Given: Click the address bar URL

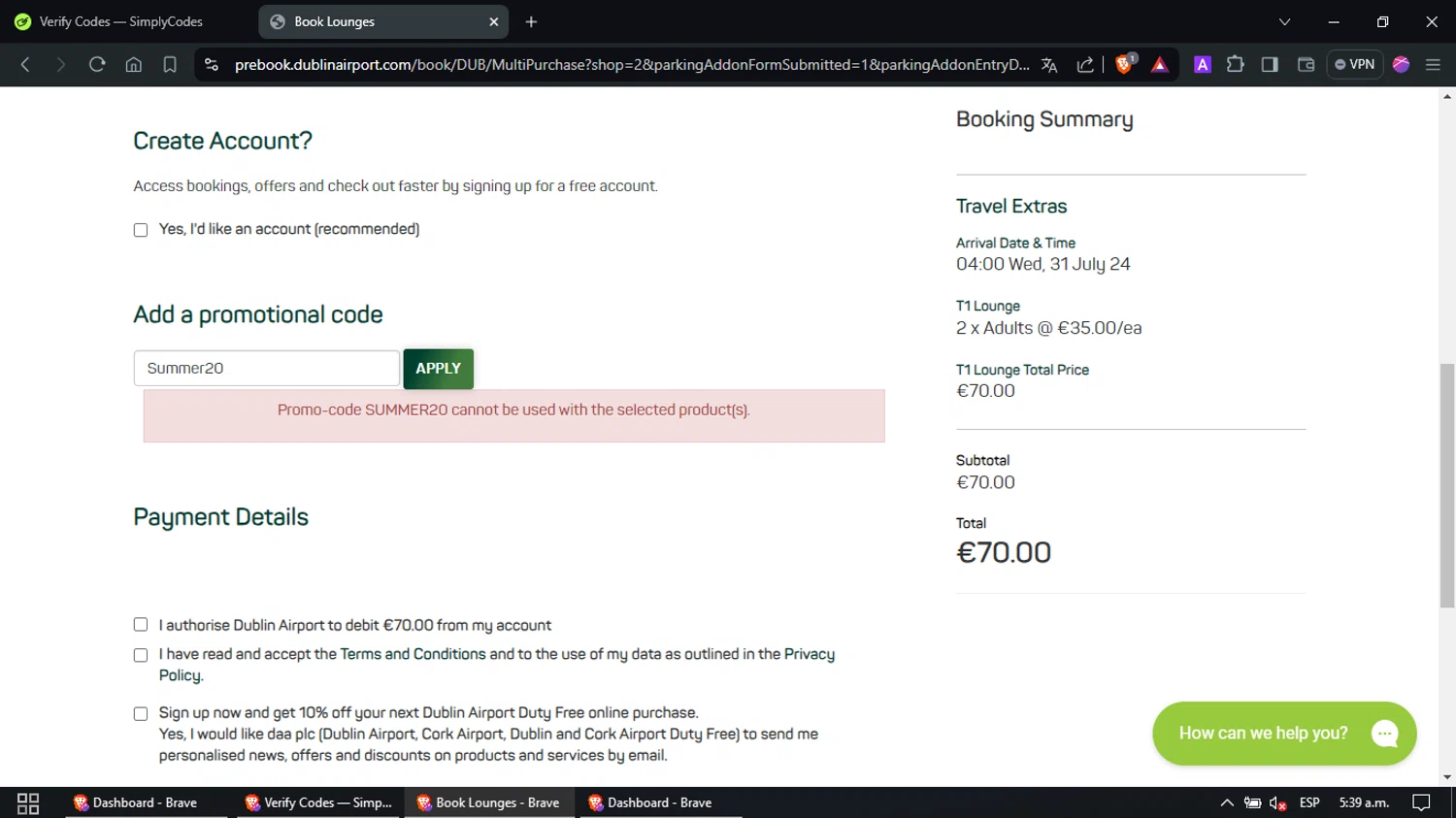Looking at the screenshot, I should (x=632, y=65).
